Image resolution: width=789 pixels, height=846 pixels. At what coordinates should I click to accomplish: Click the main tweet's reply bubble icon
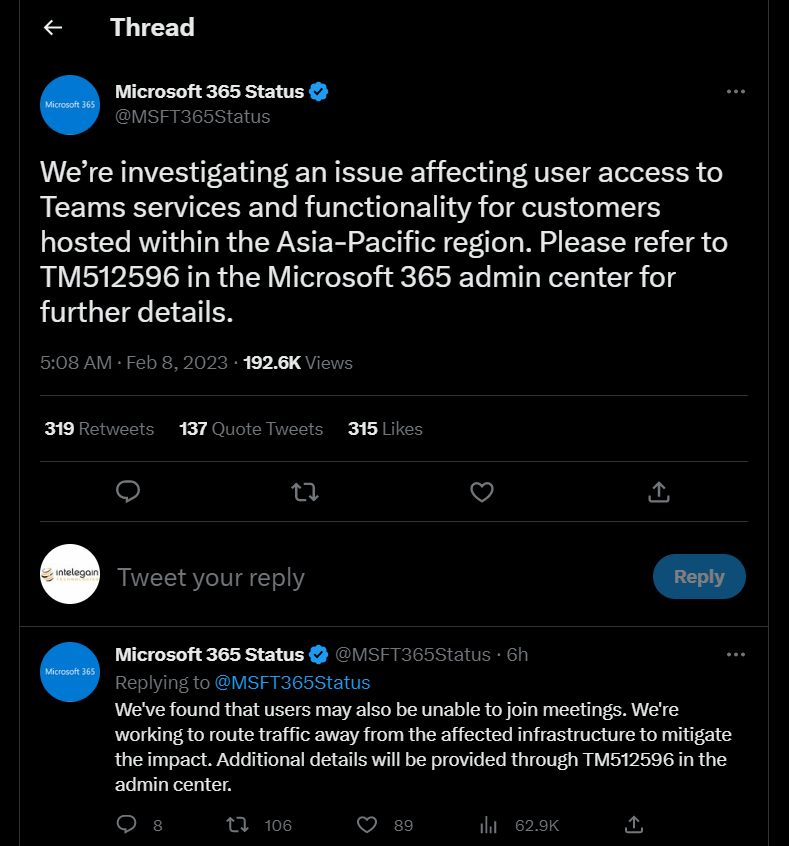tap(128, 492)
